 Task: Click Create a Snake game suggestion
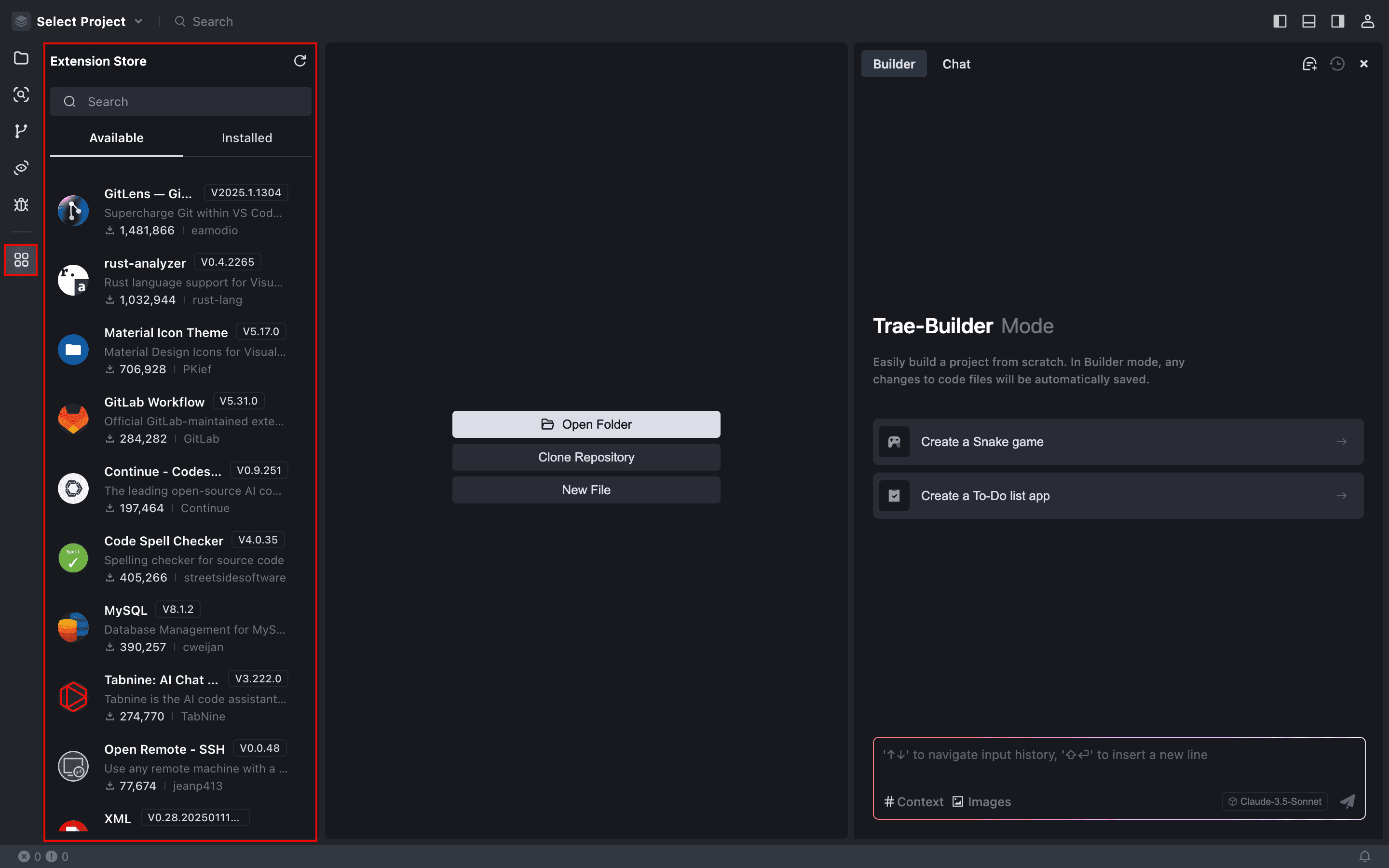(x=1117, y=441)
